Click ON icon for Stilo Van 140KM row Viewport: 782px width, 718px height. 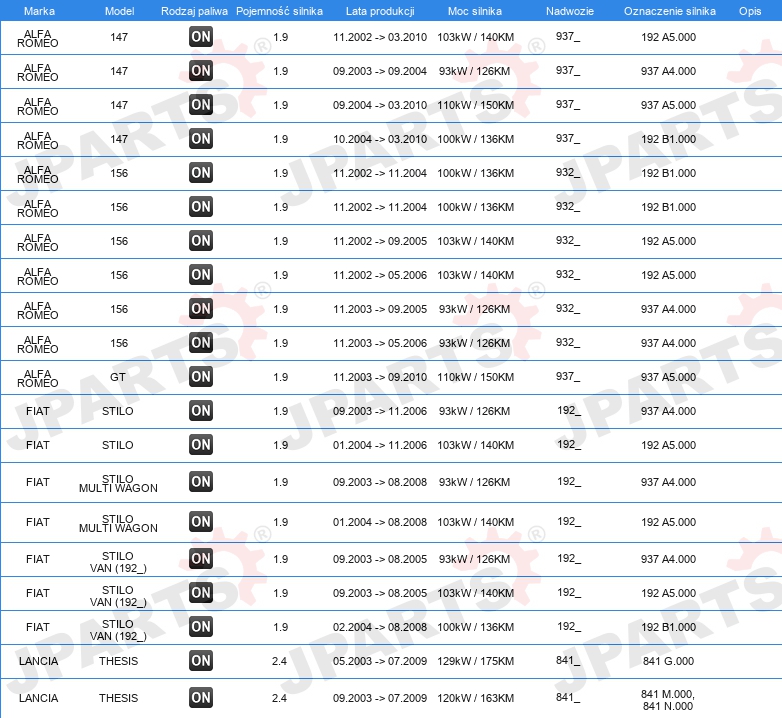[201, 592]
